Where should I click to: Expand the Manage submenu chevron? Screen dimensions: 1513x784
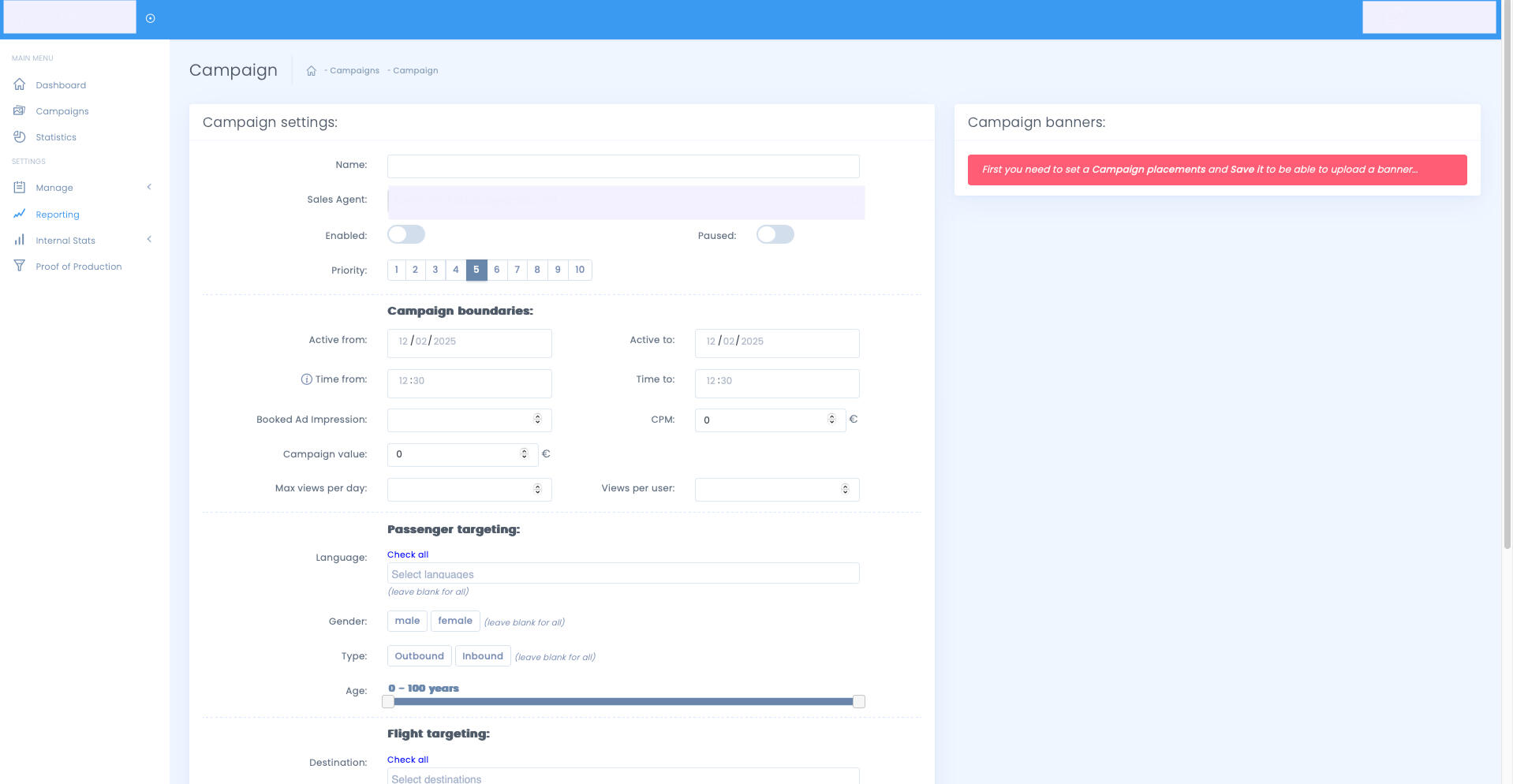(149, 187)
